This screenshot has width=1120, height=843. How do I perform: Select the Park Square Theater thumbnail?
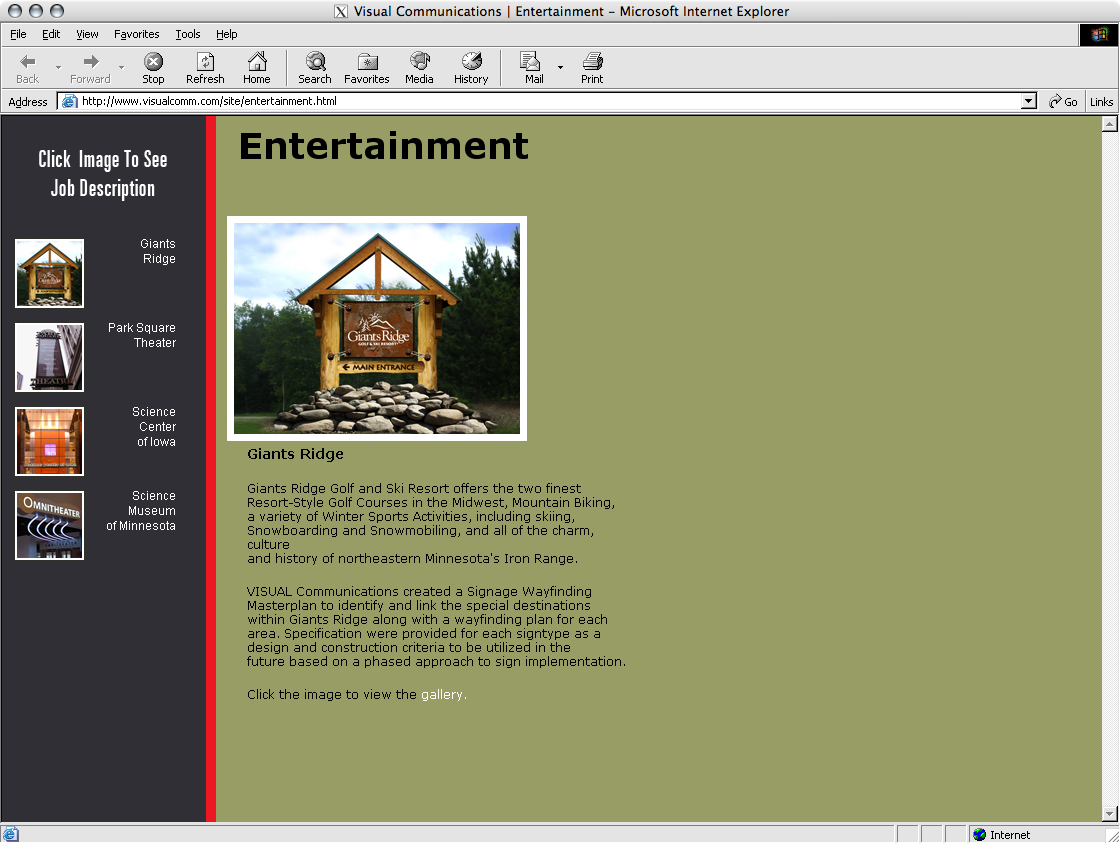[49, 357]
